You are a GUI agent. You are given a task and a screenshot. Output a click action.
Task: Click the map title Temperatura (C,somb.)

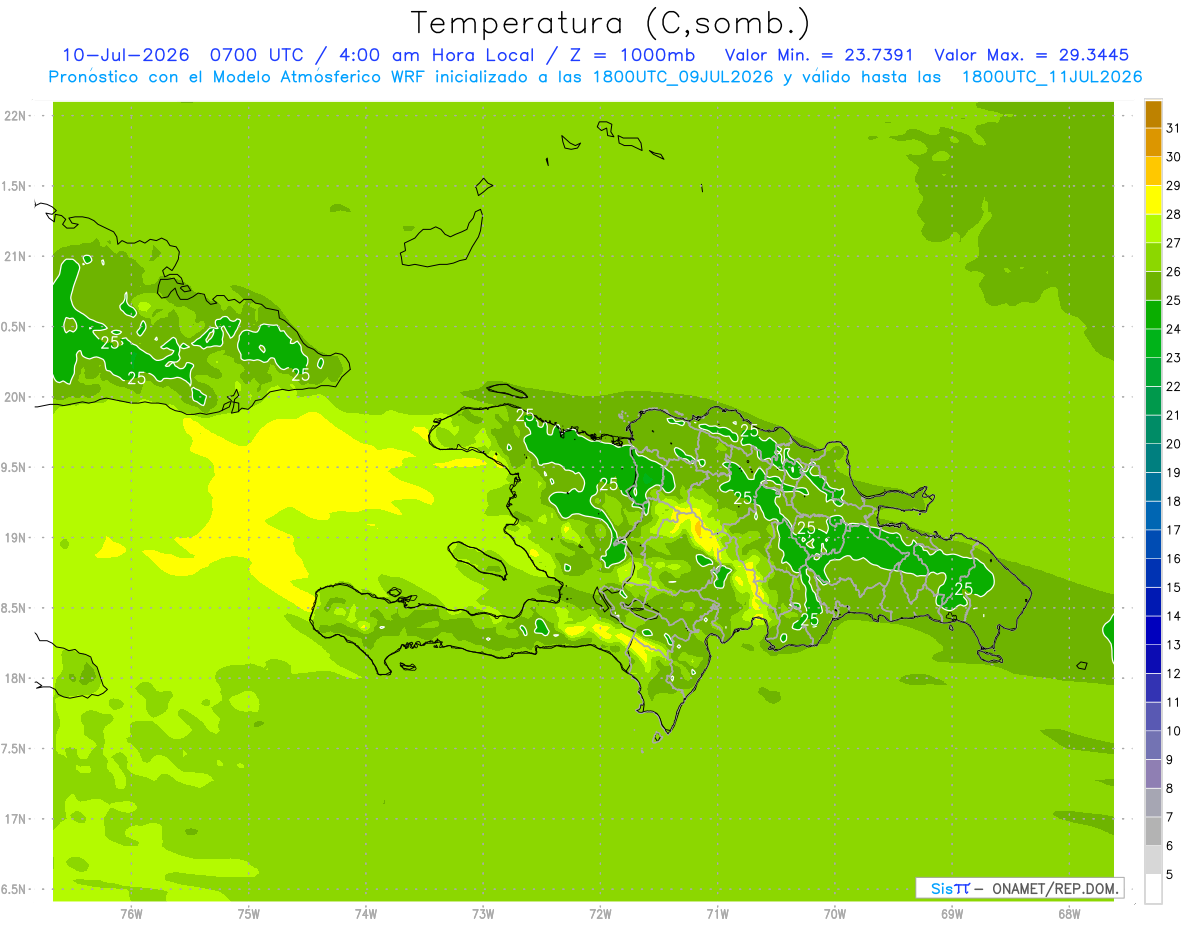(610, 23)
